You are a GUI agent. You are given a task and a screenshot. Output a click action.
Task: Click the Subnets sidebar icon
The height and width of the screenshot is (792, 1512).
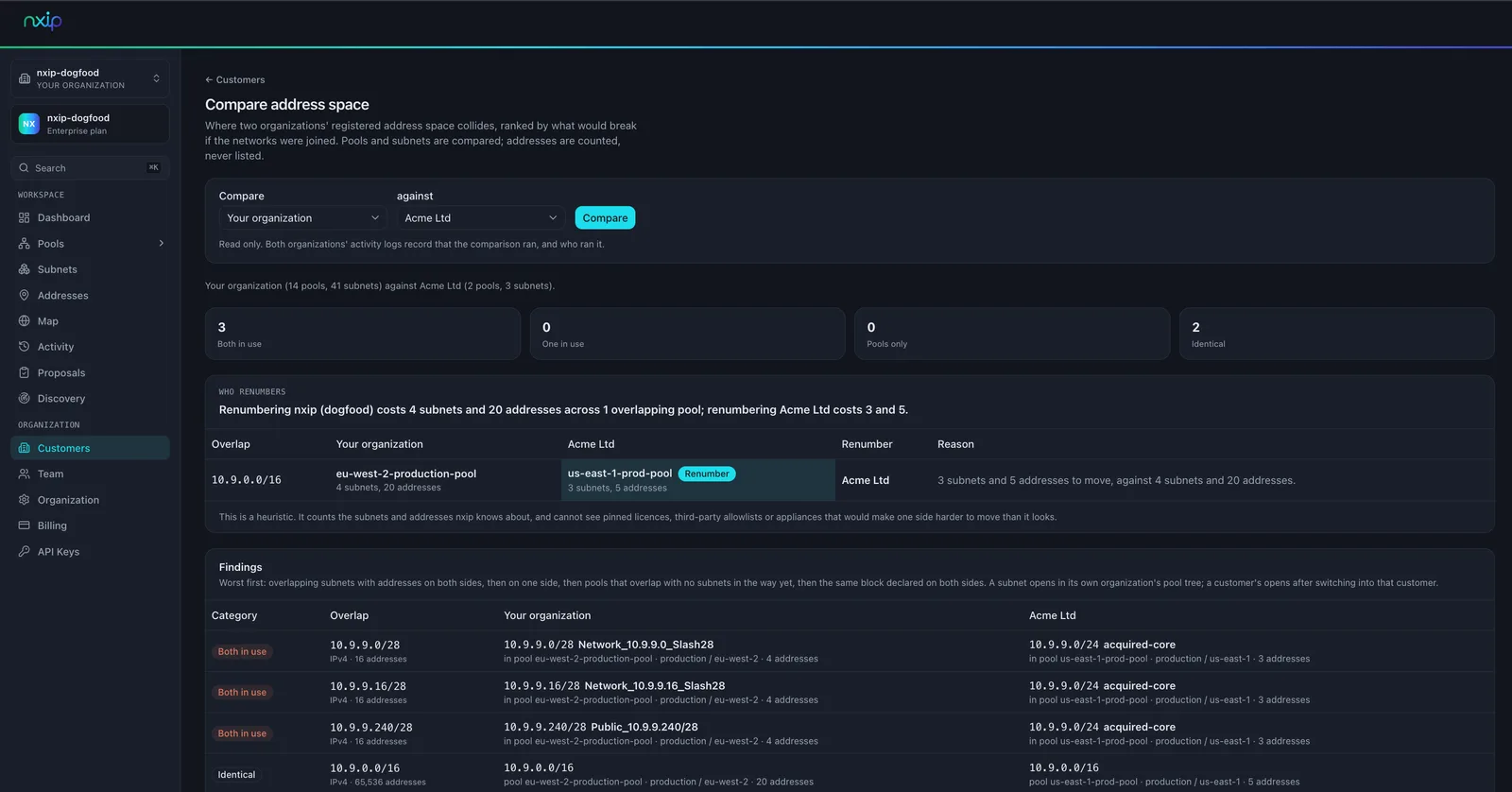(x=25, y=269)
